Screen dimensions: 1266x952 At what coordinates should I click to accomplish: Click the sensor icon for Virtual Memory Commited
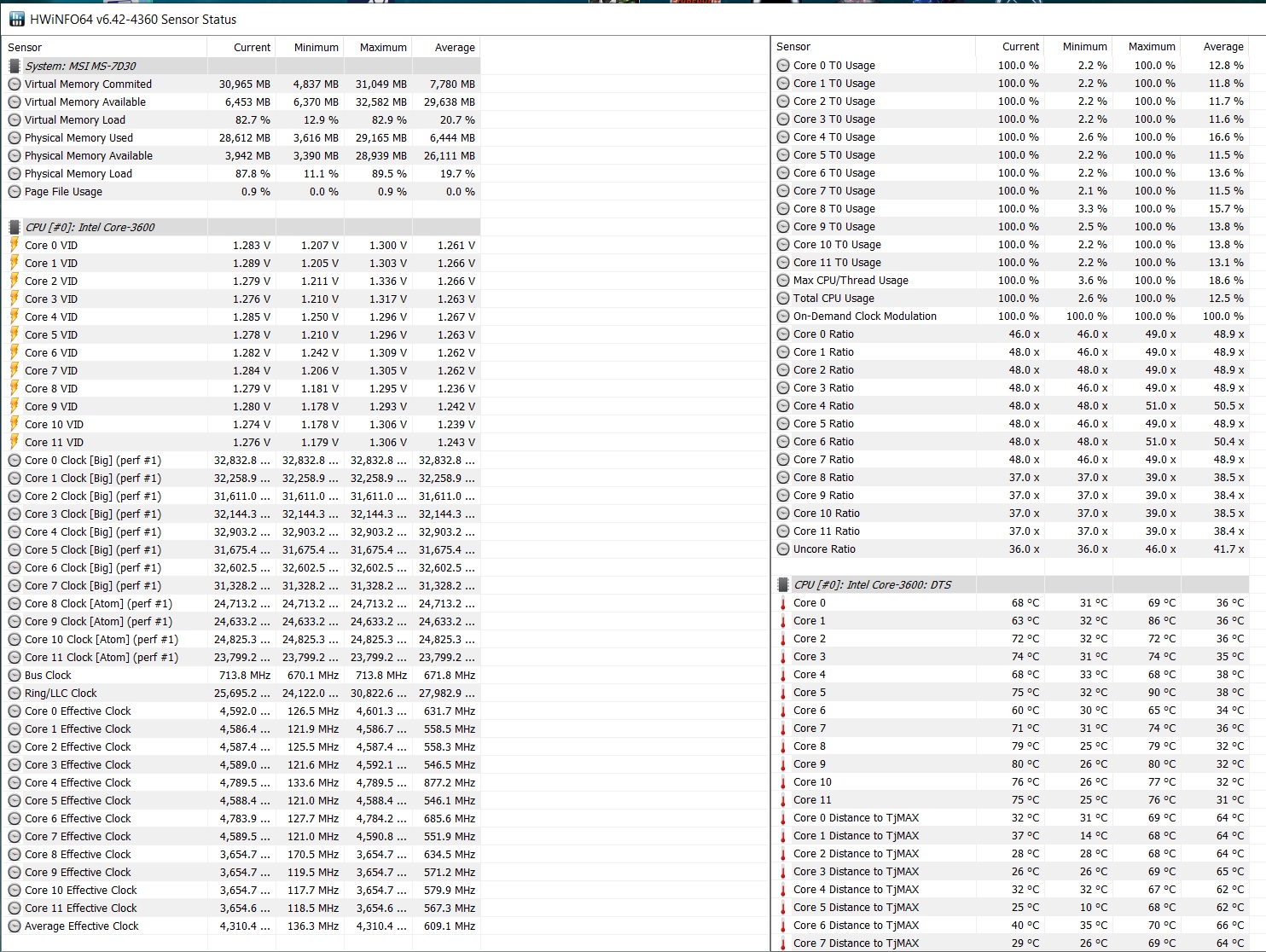[15, 84]
